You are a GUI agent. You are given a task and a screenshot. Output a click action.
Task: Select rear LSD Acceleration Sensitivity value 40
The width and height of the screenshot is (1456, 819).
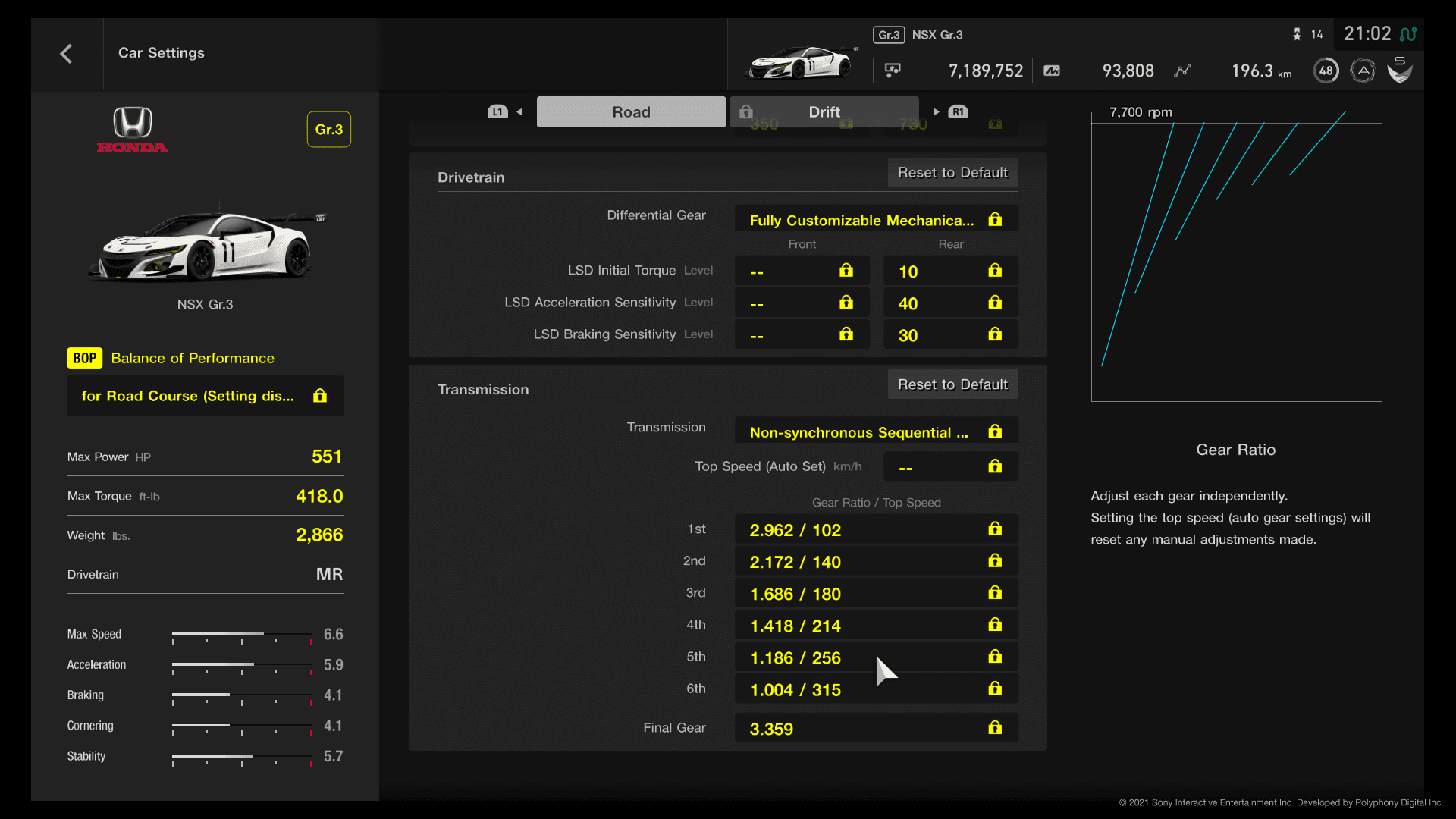951,303
